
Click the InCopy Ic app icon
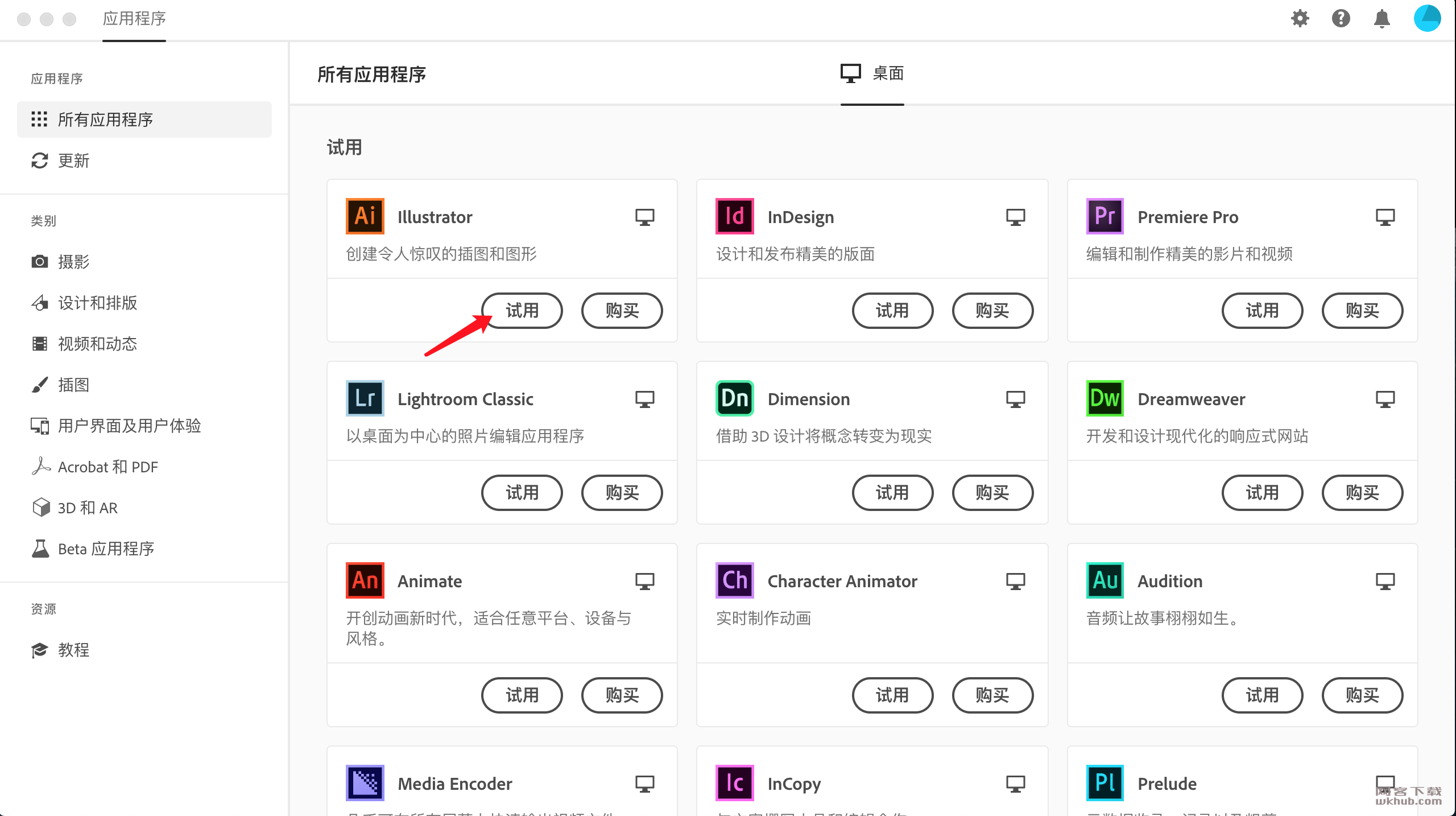click(x=734, y=783)
